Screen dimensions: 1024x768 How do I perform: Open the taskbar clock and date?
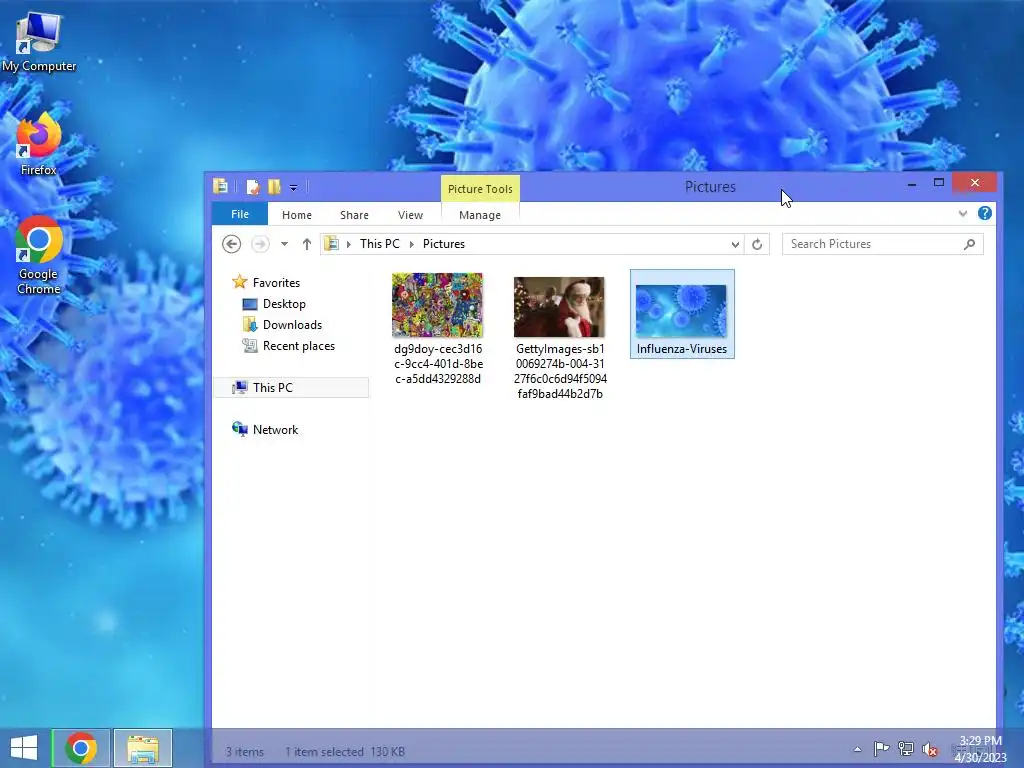980,749
